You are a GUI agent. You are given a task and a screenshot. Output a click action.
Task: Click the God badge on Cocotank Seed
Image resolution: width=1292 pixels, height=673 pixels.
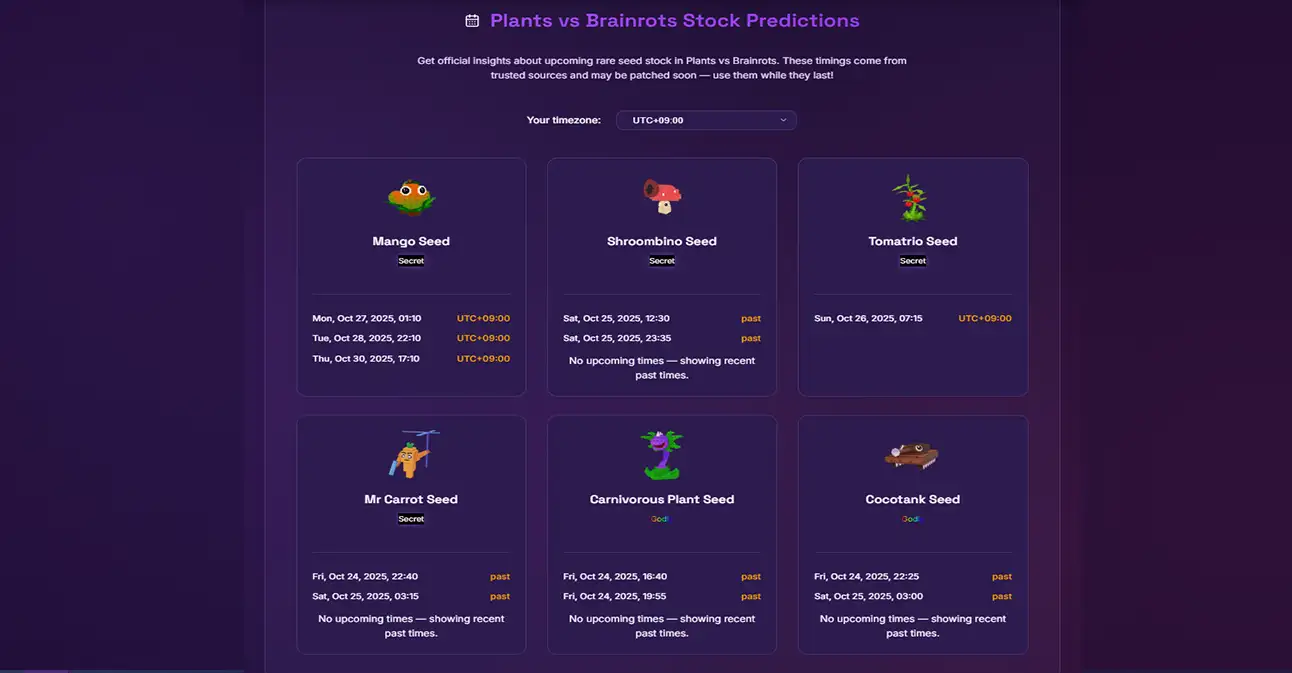click(x=912, y=518)
